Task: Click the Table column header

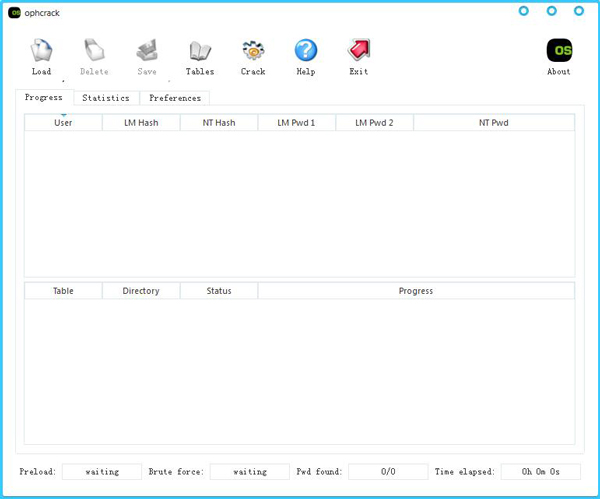Action: [x=63, y=291]
